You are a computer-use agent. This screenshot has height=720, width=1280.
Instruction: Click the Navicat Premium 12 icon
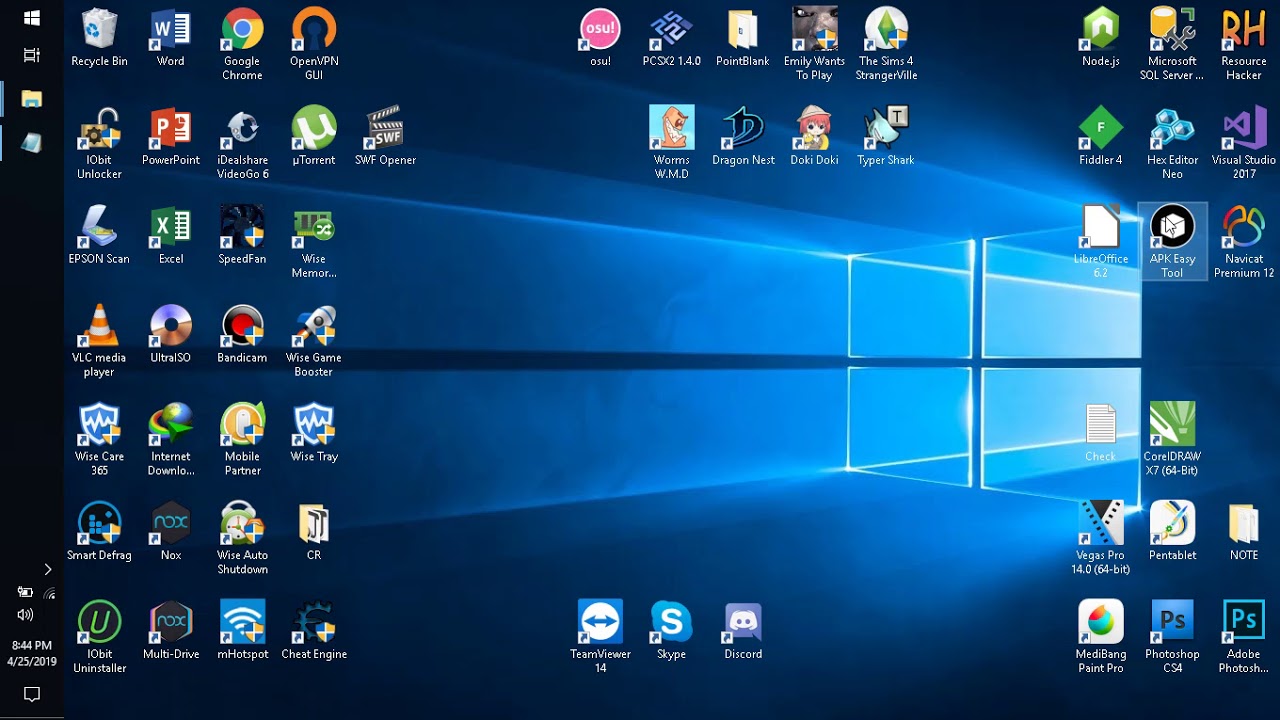pyautogui.click(x=1244, y=243)
